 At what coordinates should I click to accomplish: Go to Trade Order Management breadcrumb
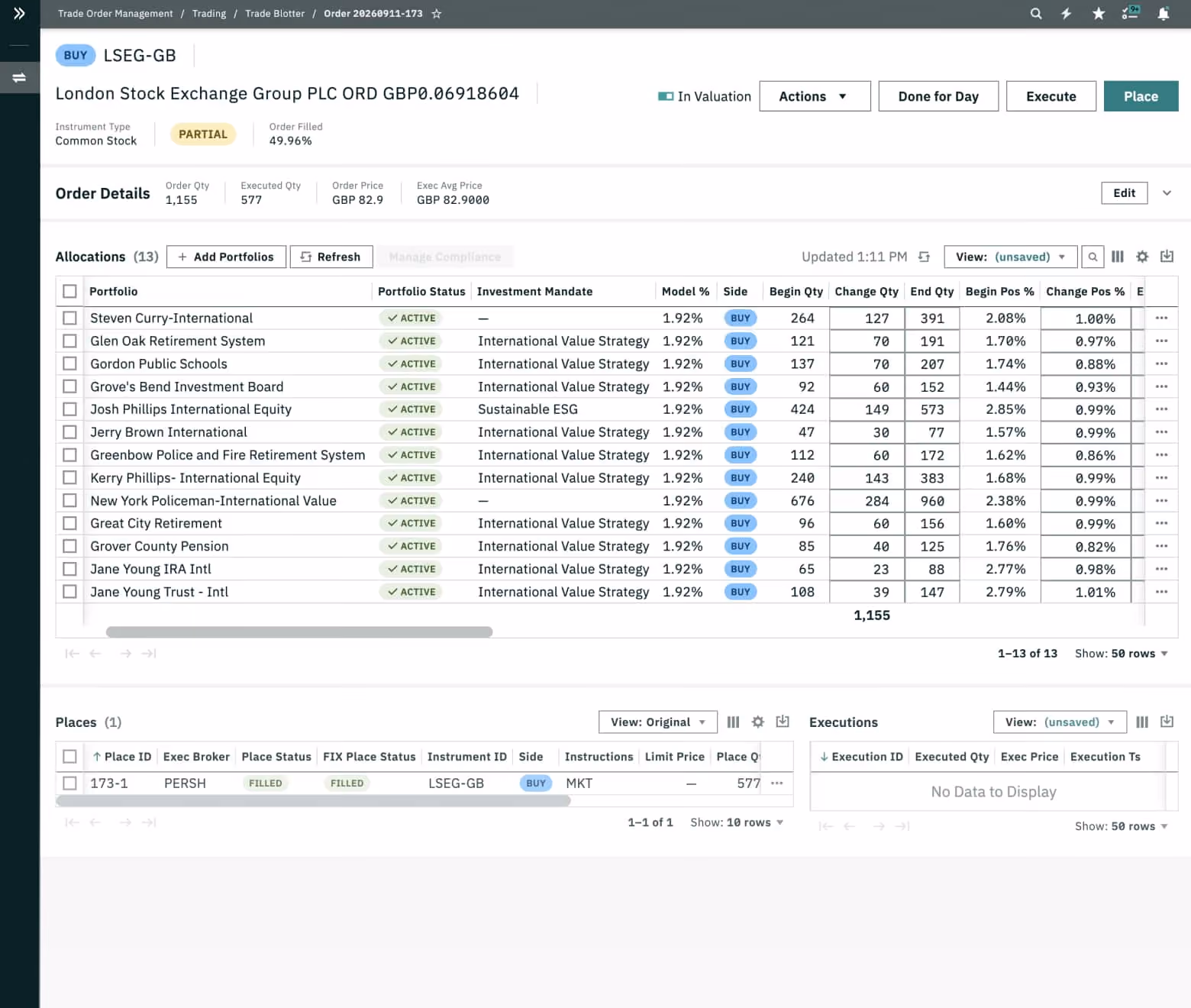pos(115,14)
